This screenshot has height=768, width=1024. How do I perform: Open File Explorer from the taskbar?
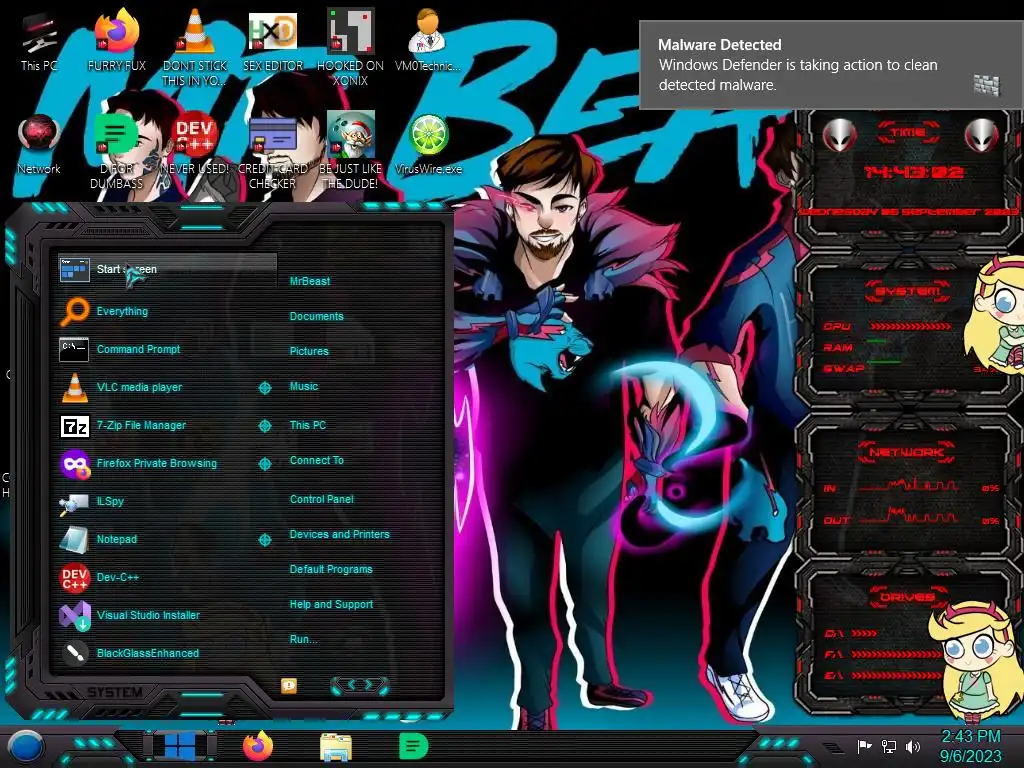point(336,747)
